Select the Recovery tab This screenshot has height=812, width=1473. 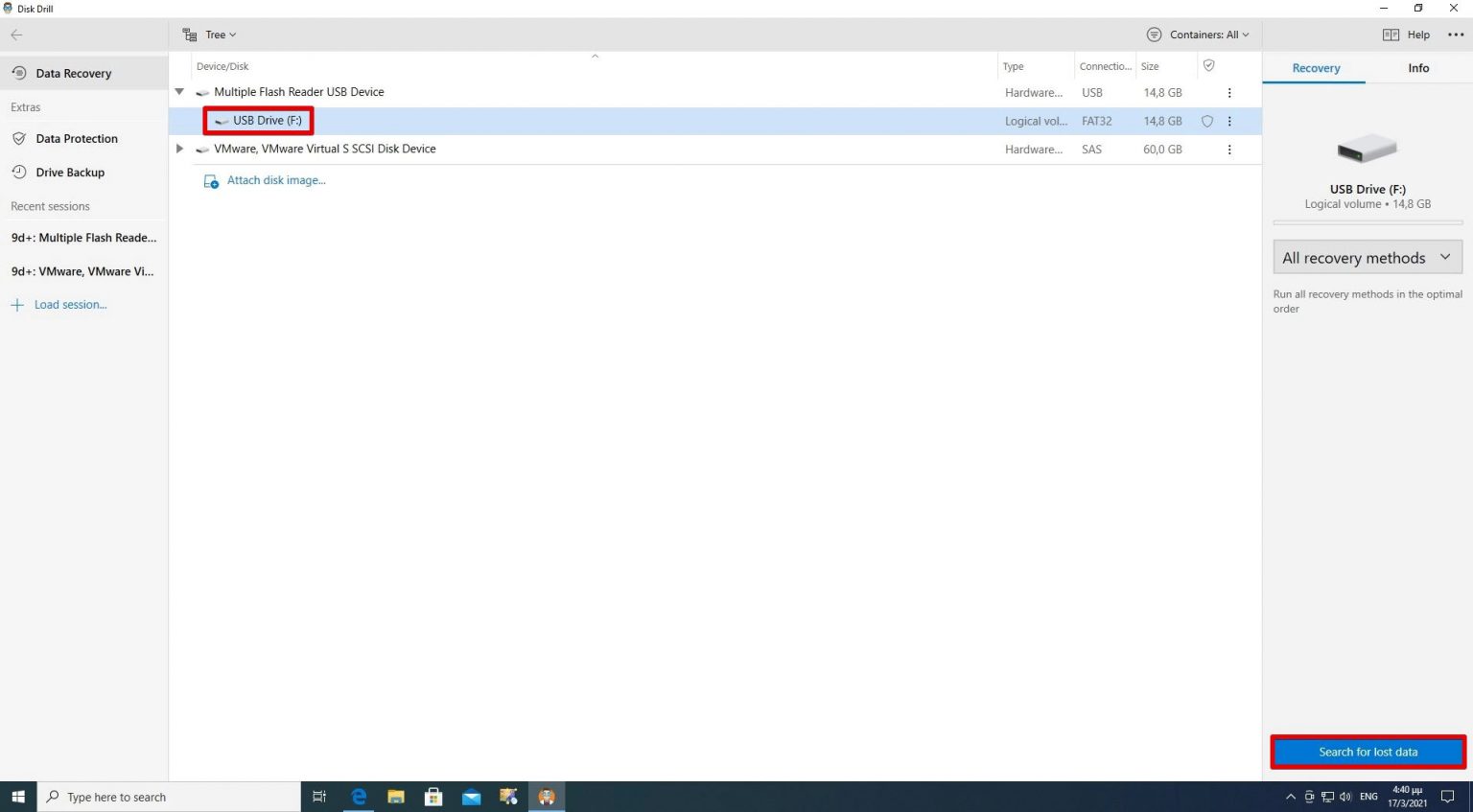(1316, 68)
